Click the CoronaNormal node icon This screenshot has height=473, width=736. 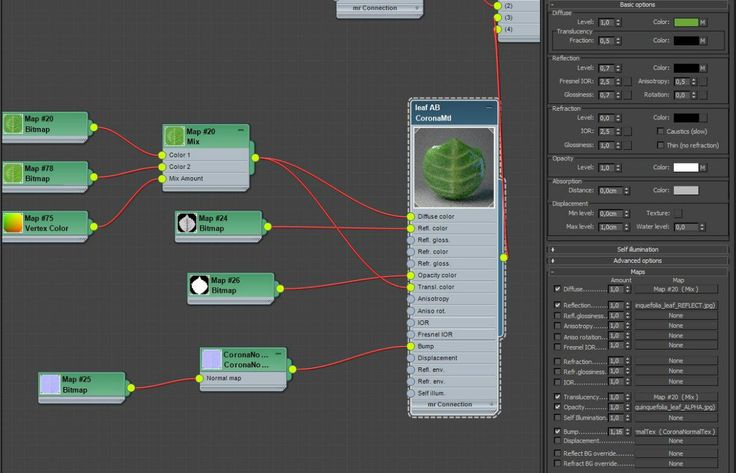pyautogui.click(x=211, y=360)
